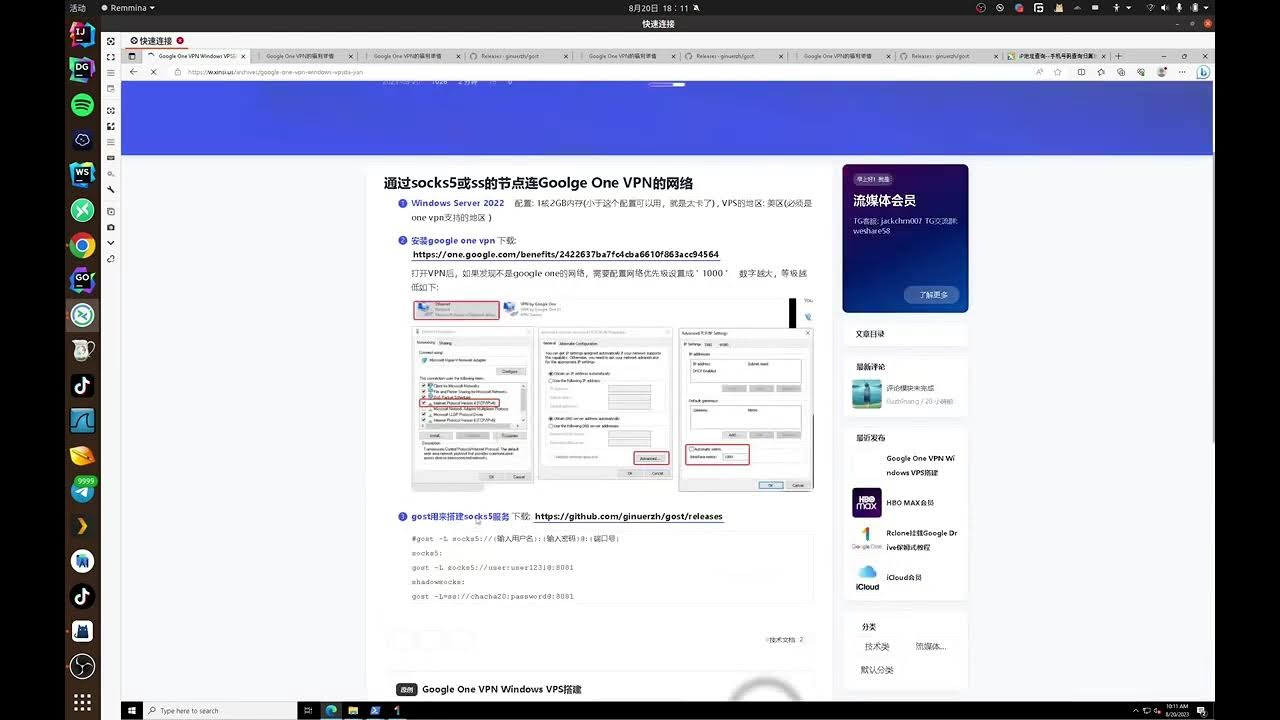Expand Remmina toolbar chevron down
The height and width of the screenshot is (720, 1280).
[110, 243]
